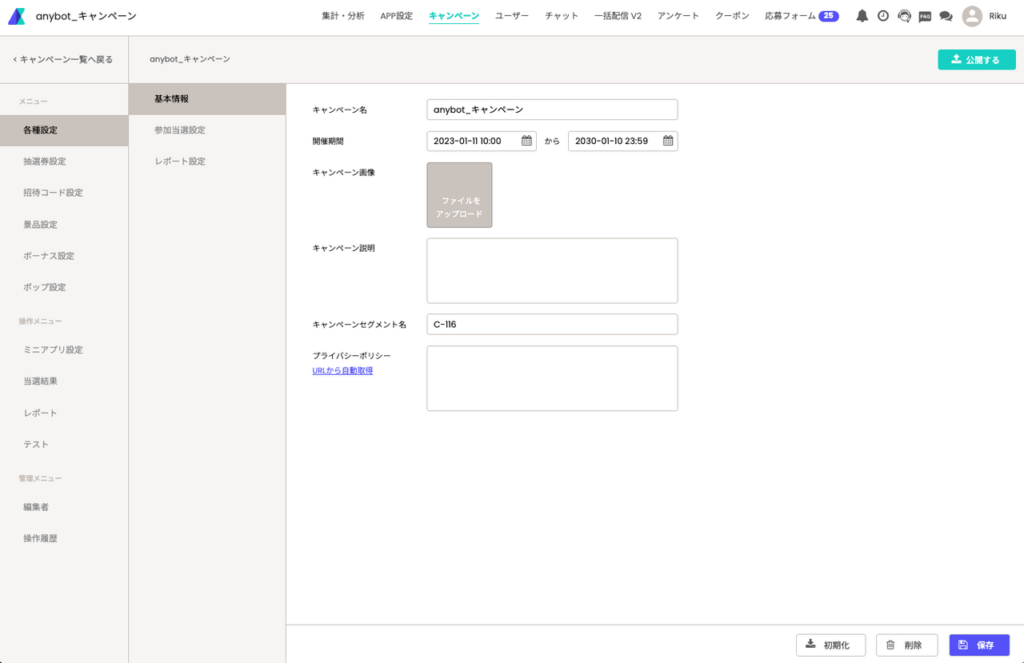
Task: Open the 集計・分析 menu
Action: coord(343,16)
